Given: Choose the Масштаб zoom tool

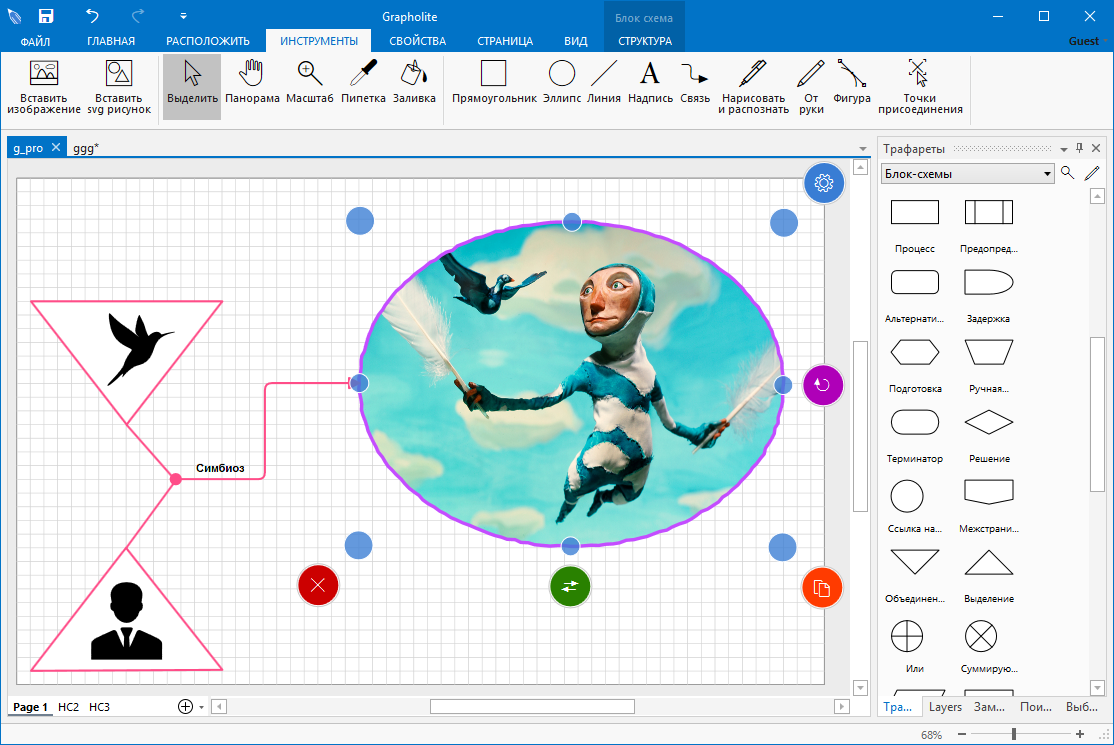Looking at the screenshot, I should [310, 83].
